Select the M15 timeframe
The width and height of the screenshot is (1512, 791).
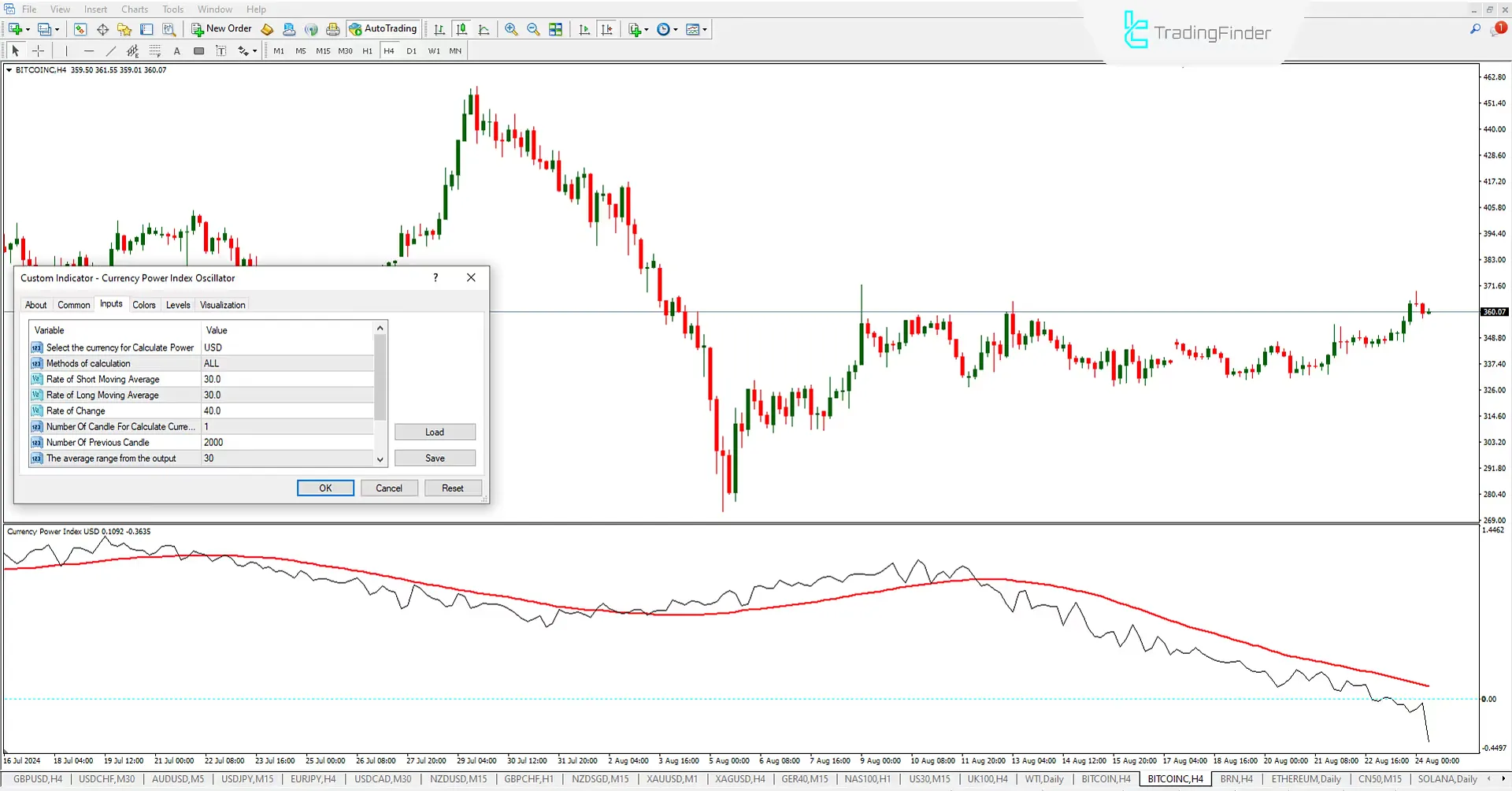coord(322,50)
